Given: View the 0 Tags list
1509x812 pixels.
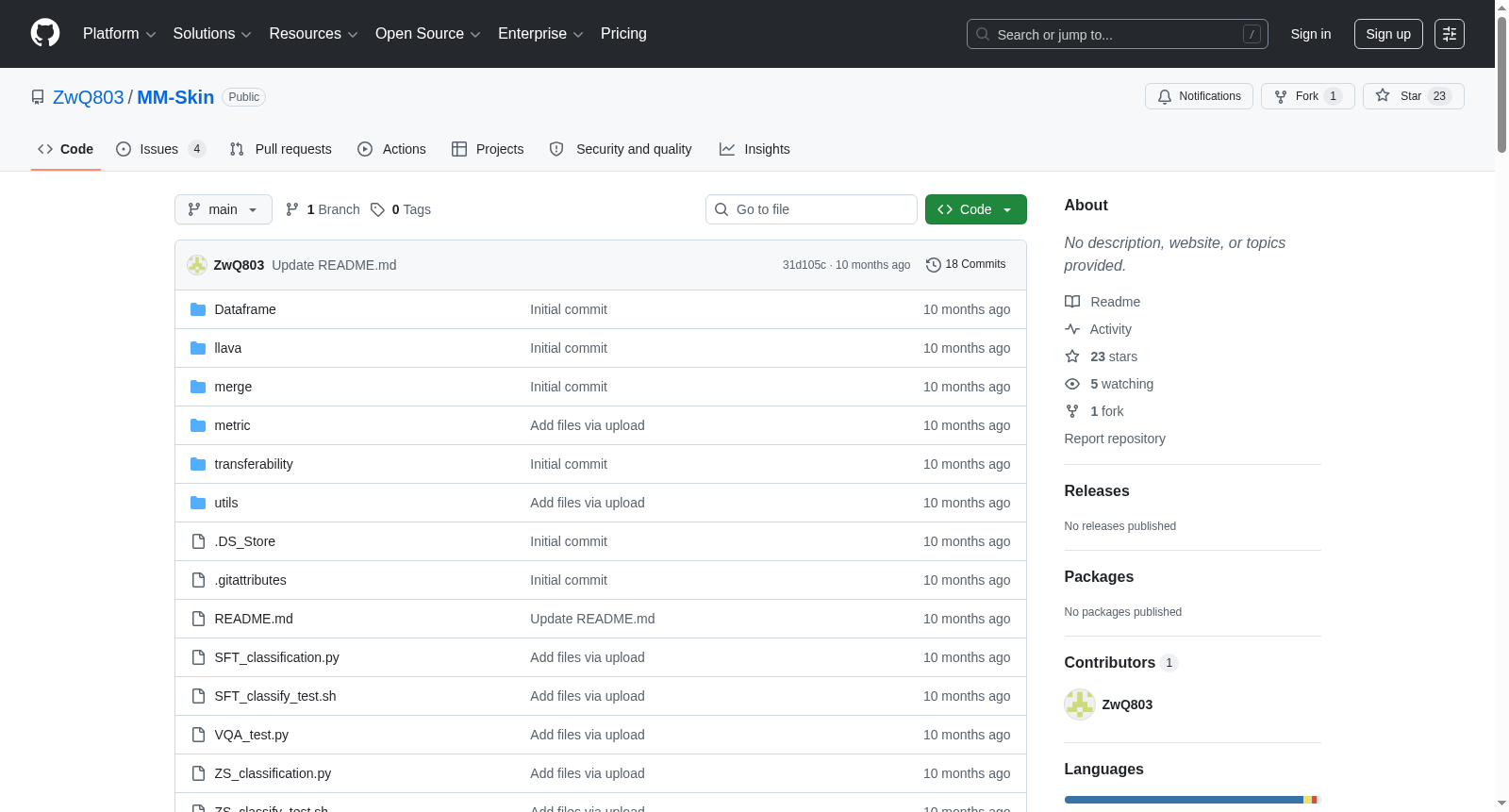Looking at the screenshot, I should 401,209.
